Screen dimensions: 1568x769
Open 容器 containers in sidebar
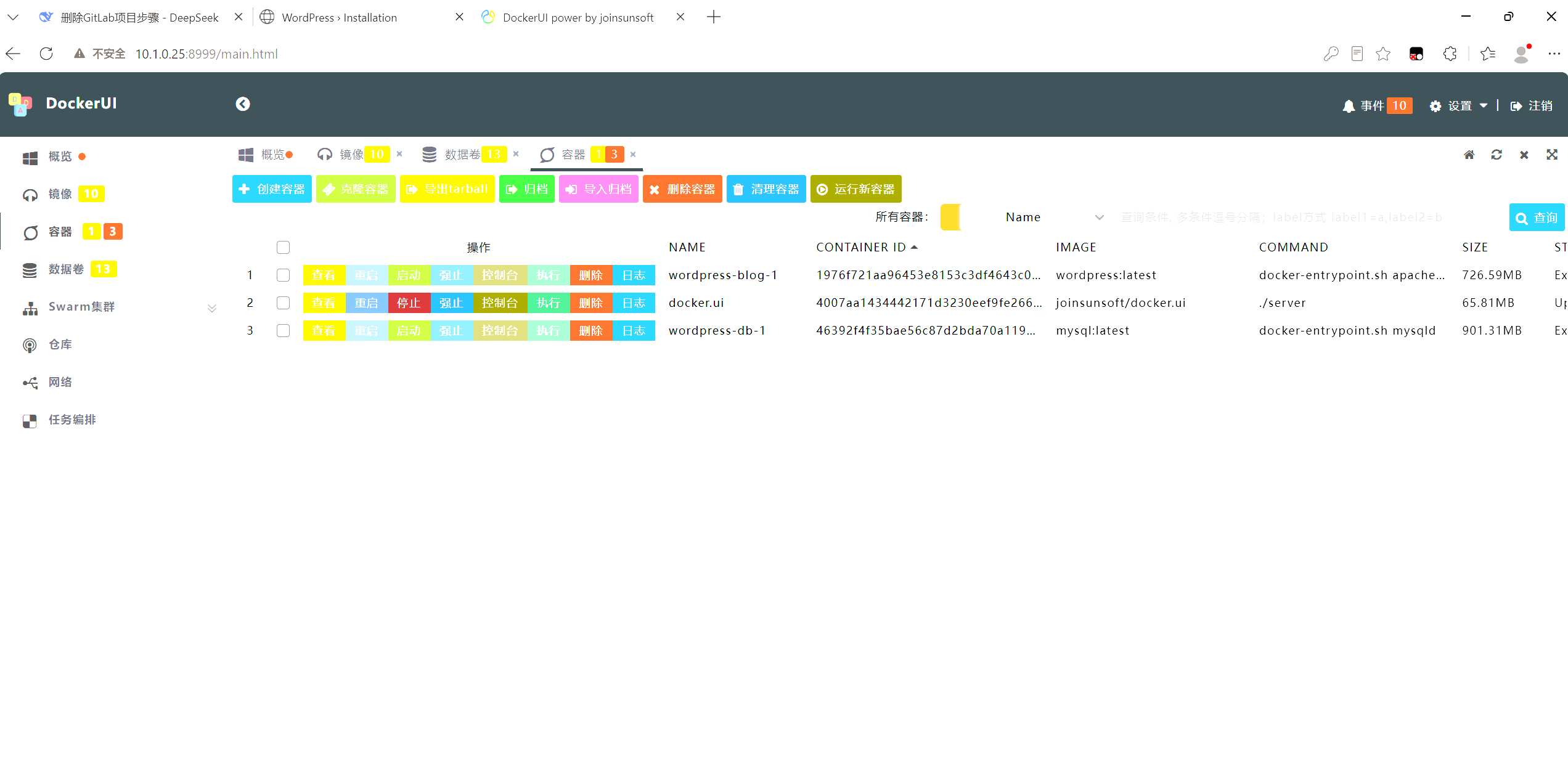[x=73, y=232]
